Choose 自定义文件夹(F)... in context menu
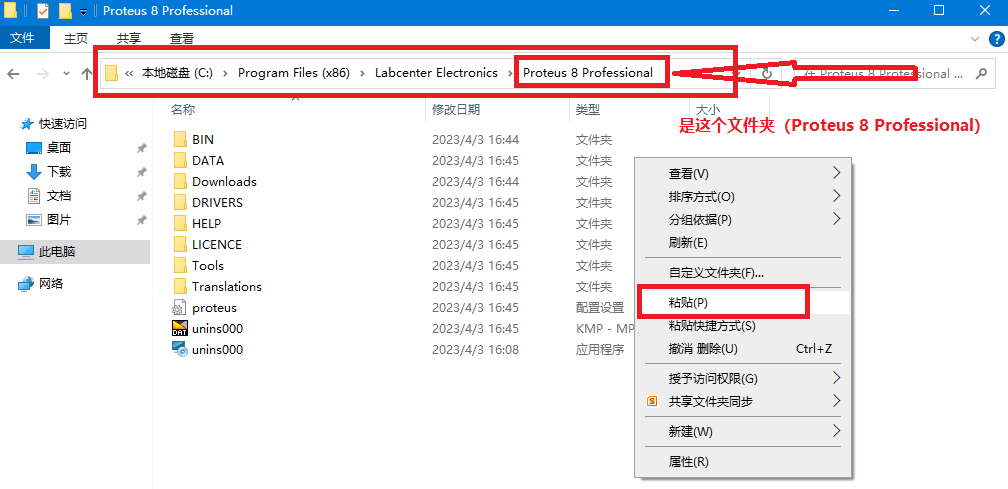The width and height of the screenshot is (1008, 489). pos(716,272)
